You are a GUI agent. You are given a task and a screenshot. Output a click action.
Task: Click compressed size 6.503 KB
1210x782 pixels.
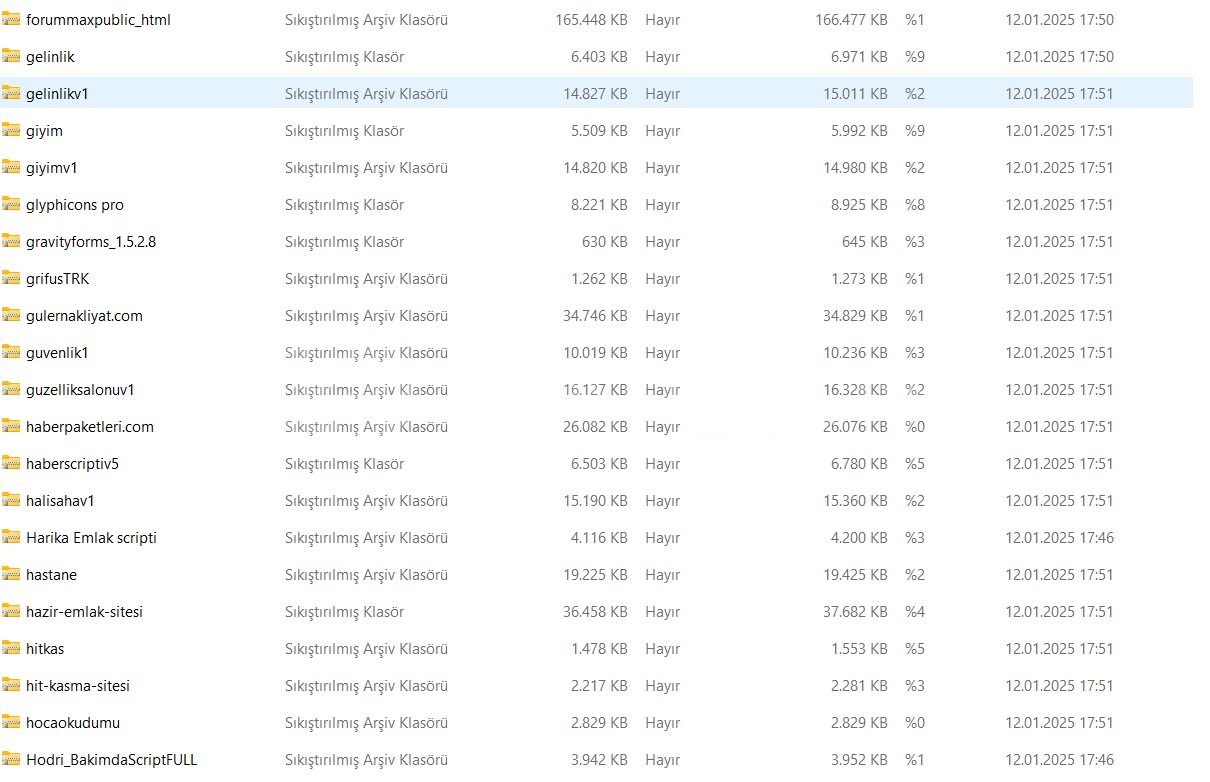(599, 464)
